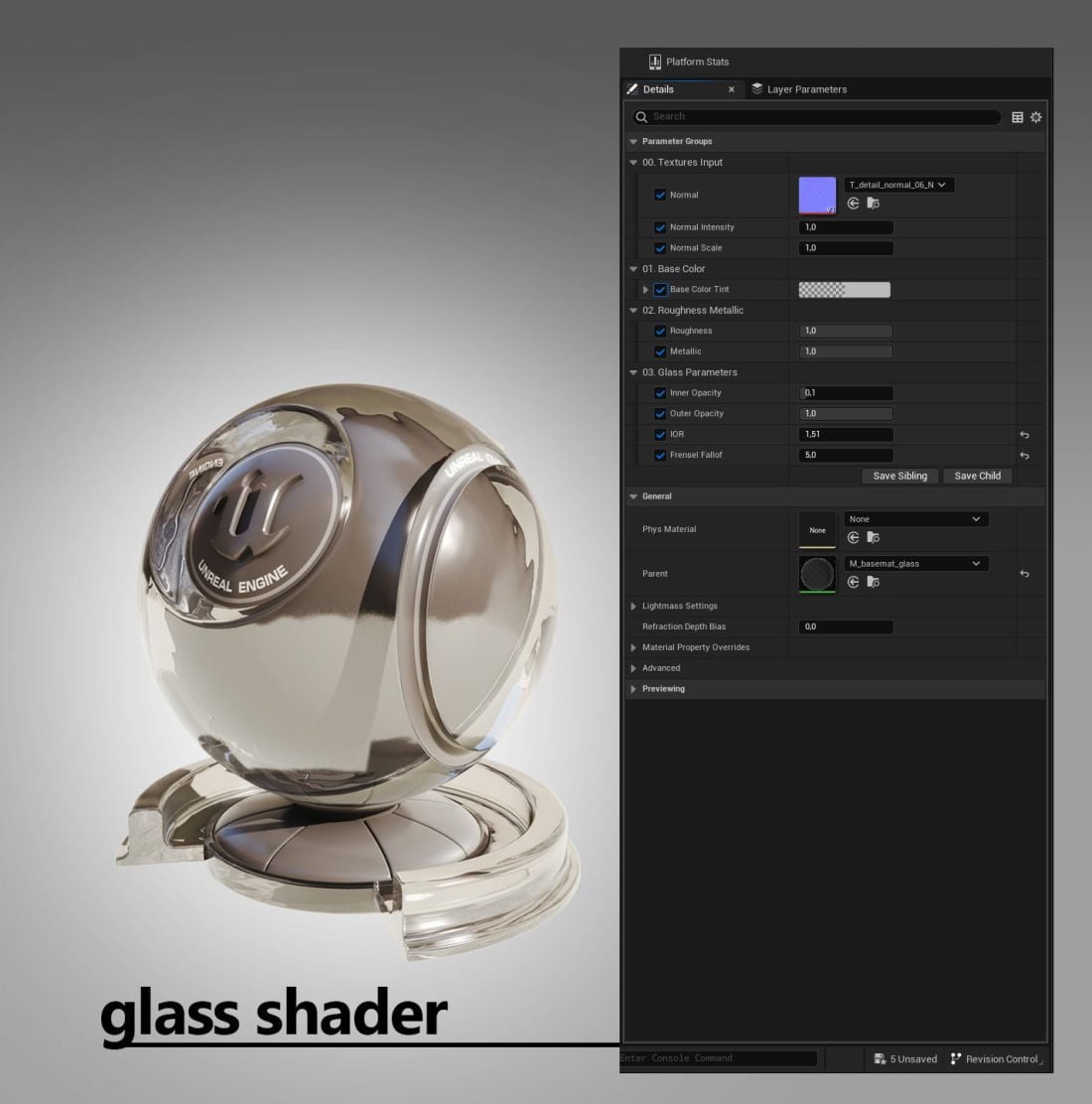Open the Platform Stats tab
The height and width of the screenshot is (1104, 1092).
point(689,62)
